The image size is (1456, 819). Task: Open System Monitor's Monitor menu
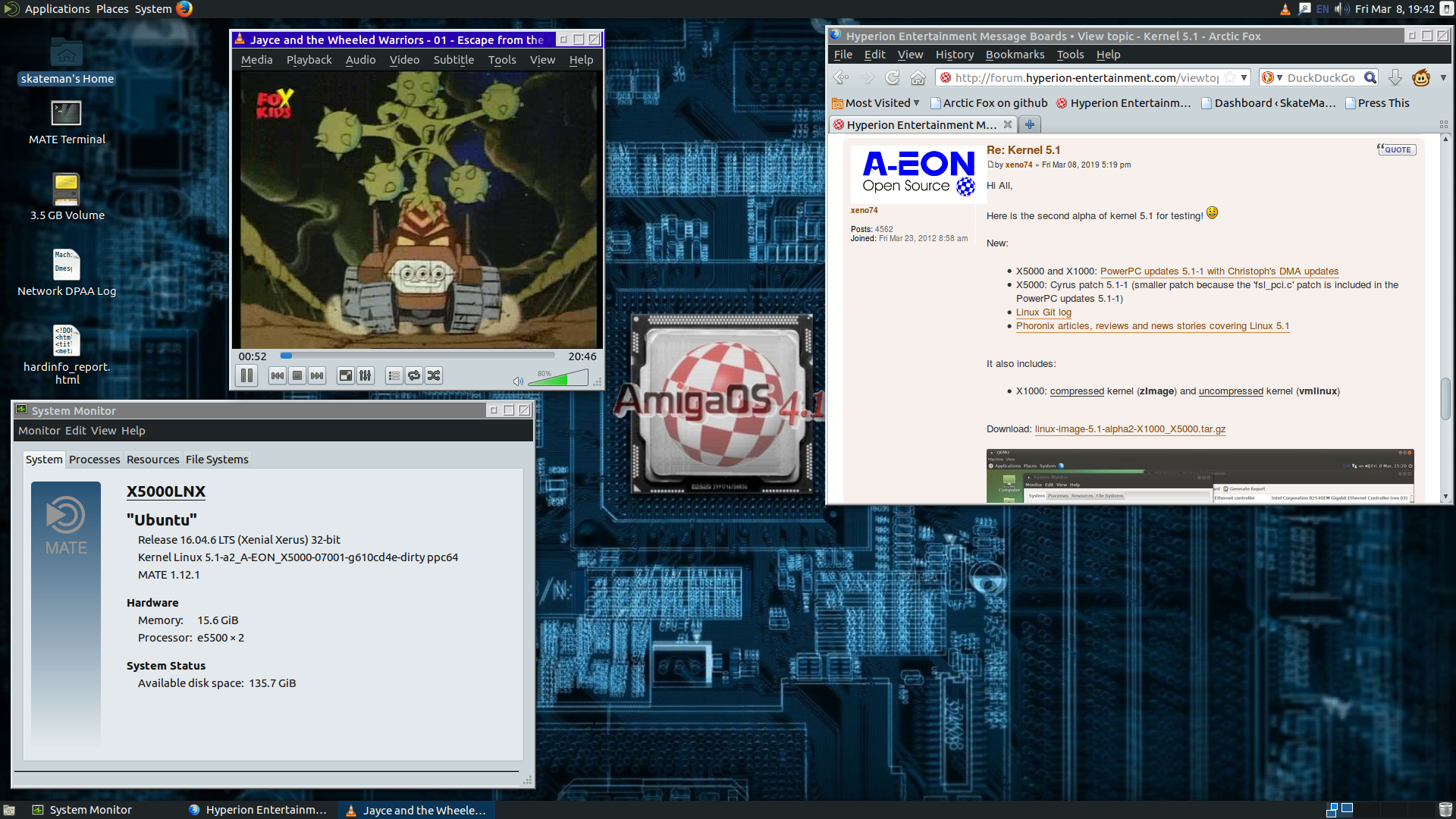(39, 431)
